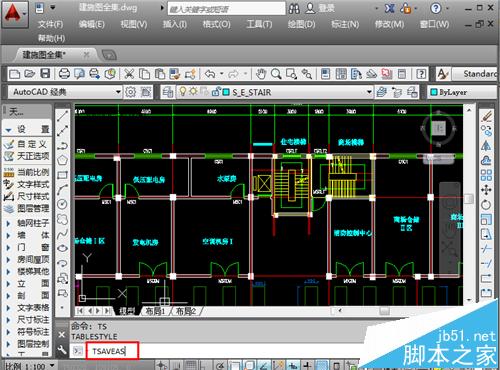Open the 视图(V) menu
The image size is (500, 370).
(134, 24)
